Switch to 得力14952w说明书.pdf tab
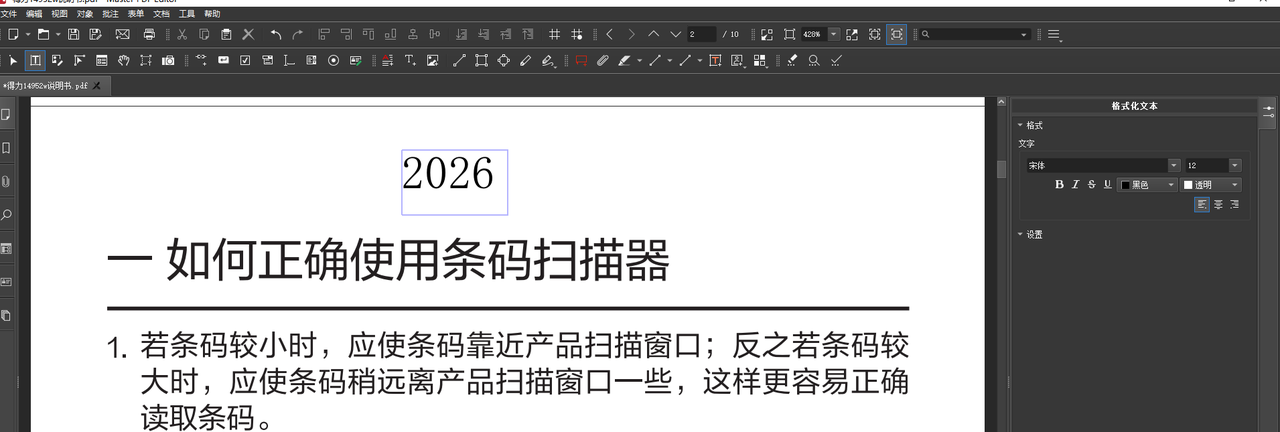Image resolution: width=1280 pixels, height=432 pixels. coord(46,86)
